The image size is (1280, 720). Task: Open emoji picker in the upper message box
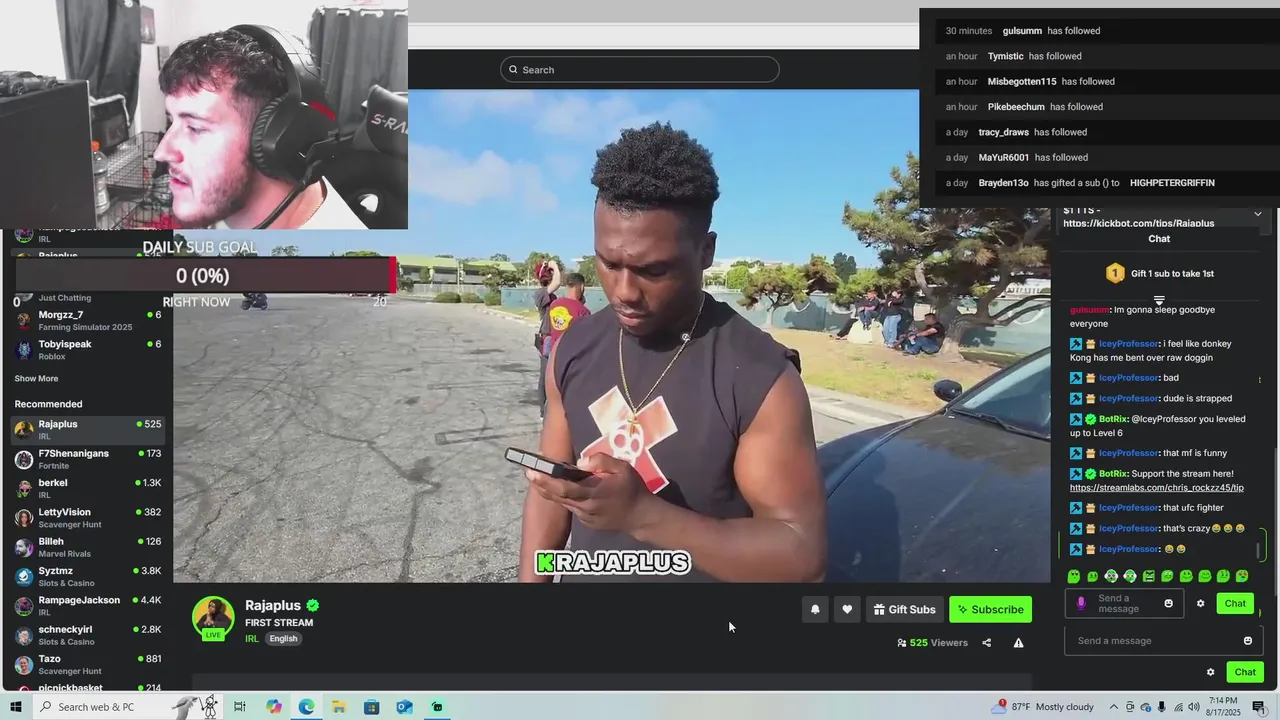(x=1168, y=603)
